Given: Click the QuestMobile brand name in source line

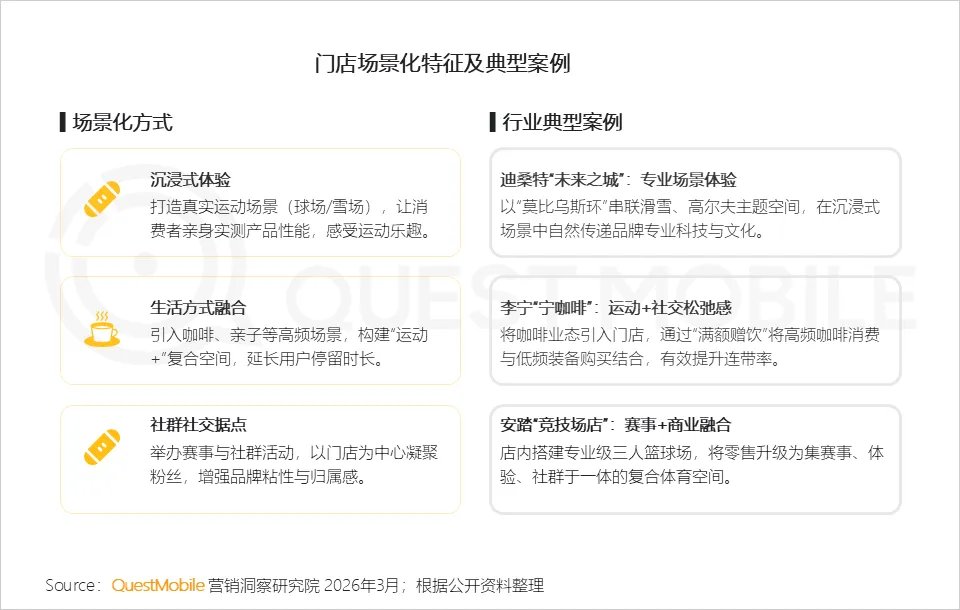Looking at the screenshot, I should click(x=158, y=585).
